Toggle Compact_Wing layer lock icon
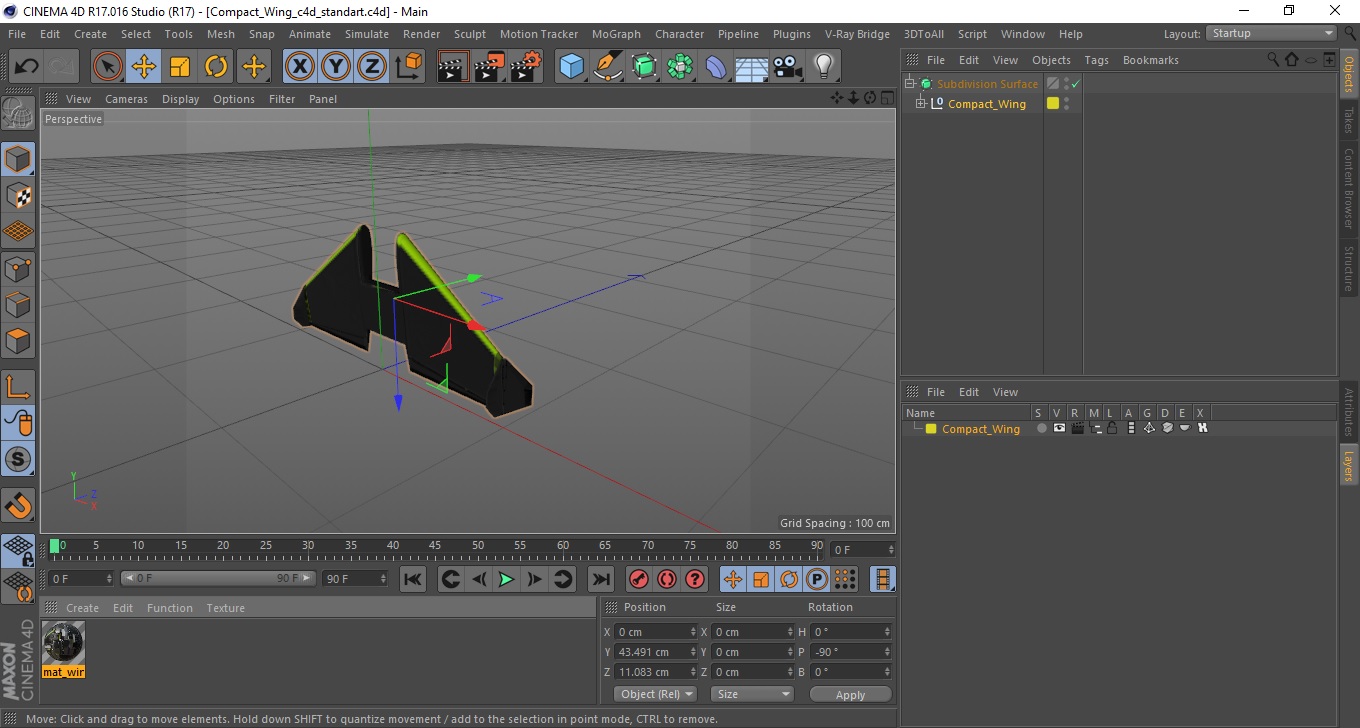The height and width of the screenshot is (728, 1360). (x=1112, y=428)
